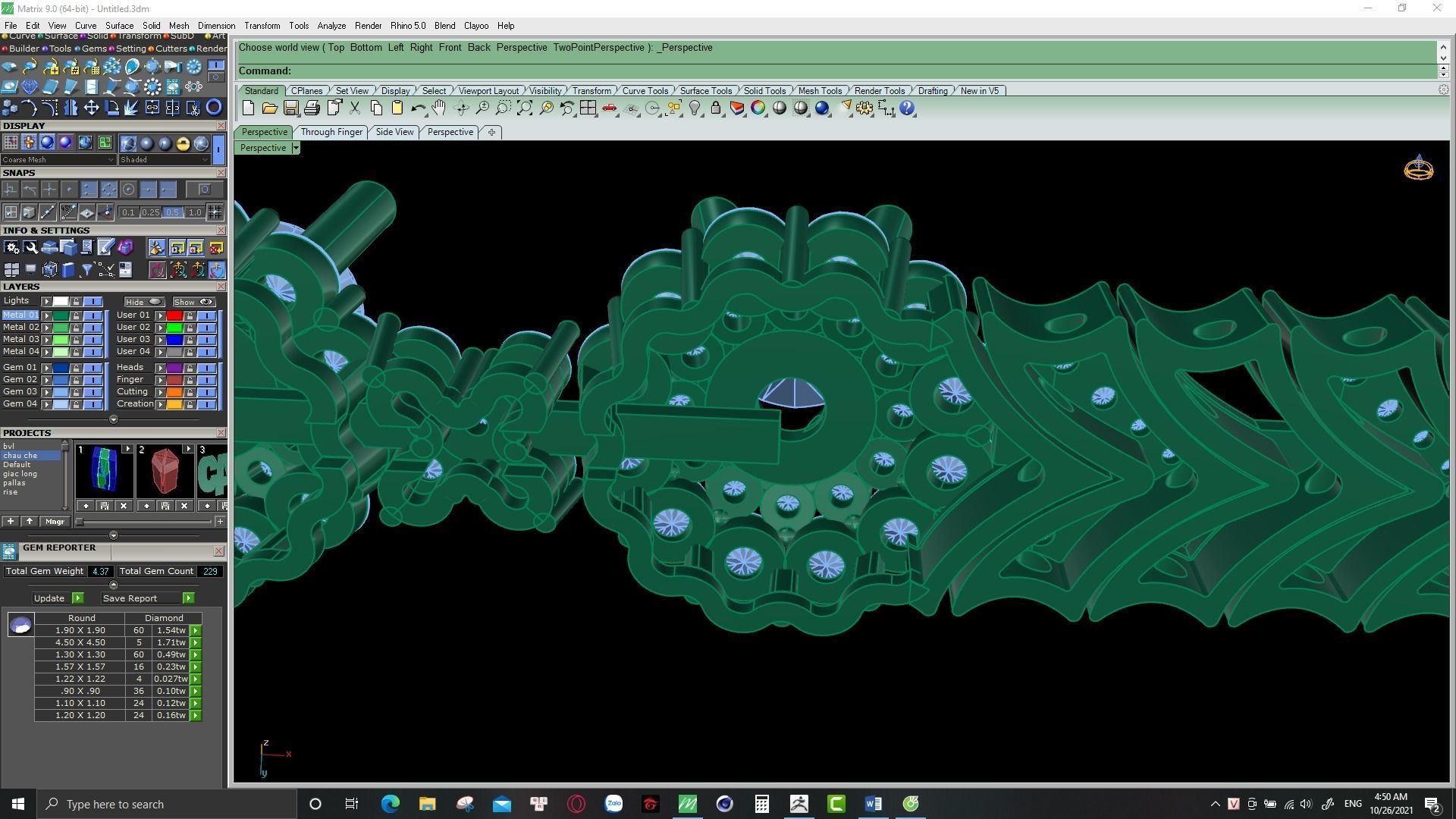Click the four-viewport layout icon
Screen dimensions: 1456x819
pyautogui.click(x=588, y=108)
